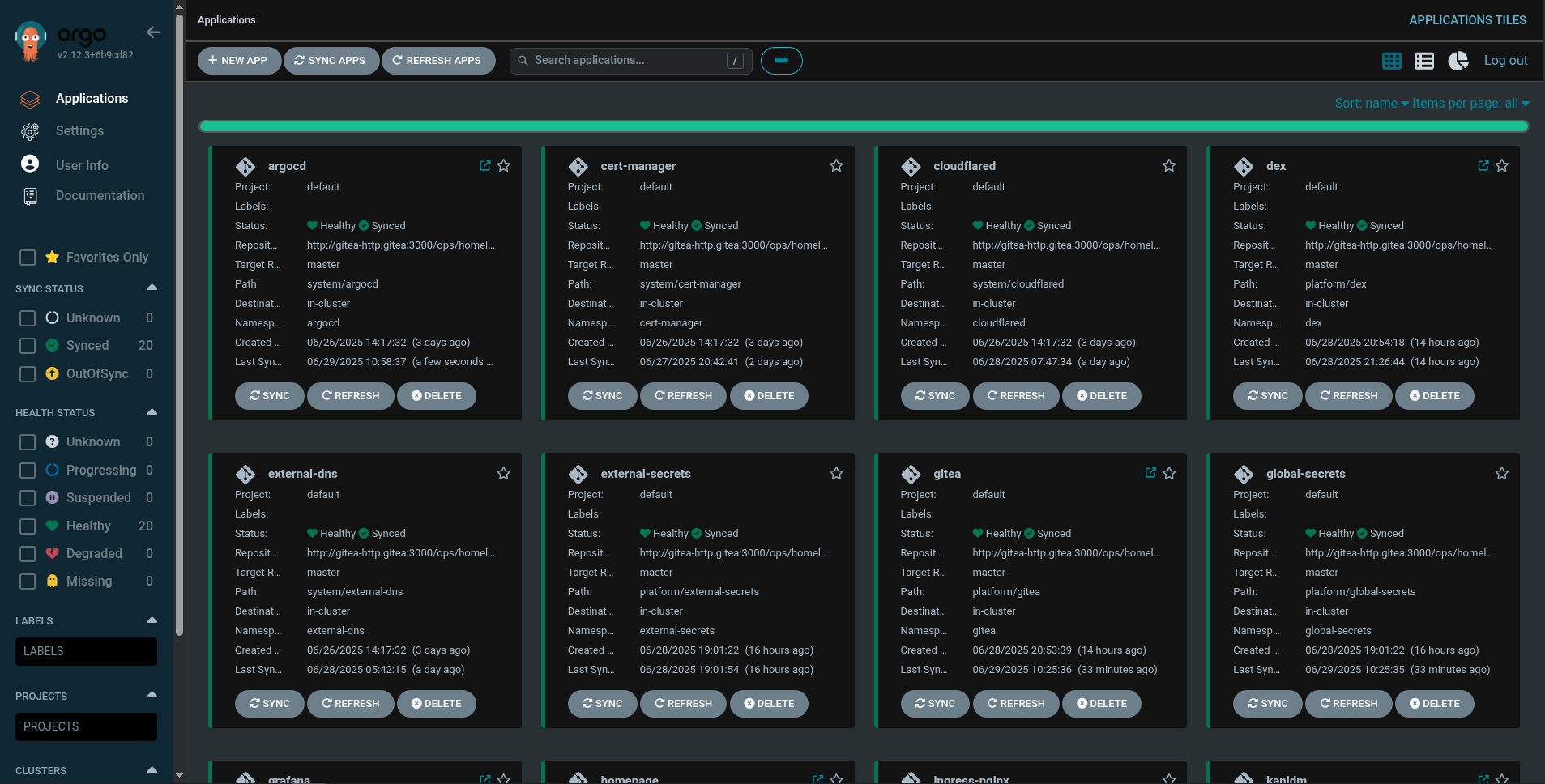Check Suspended health filter

[x=28, y=498]
